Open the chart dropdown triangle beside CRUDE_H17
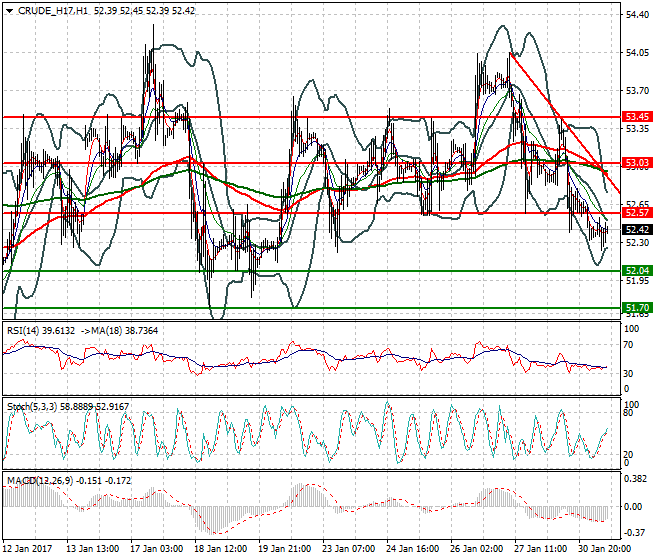The image size is (660, 560). tap(9, 11)
